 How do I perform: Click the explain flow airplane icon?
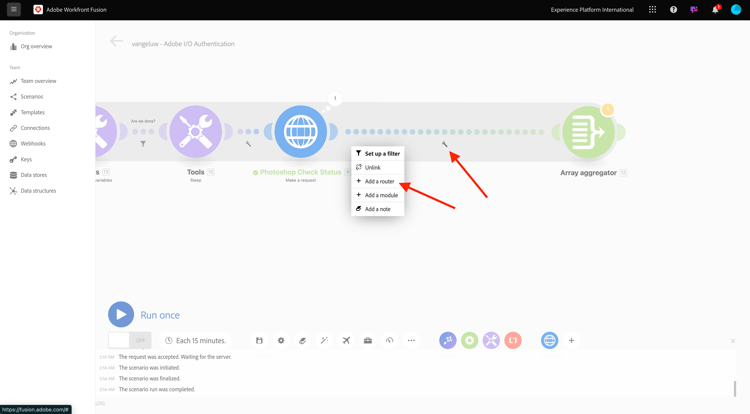(346, 340)
